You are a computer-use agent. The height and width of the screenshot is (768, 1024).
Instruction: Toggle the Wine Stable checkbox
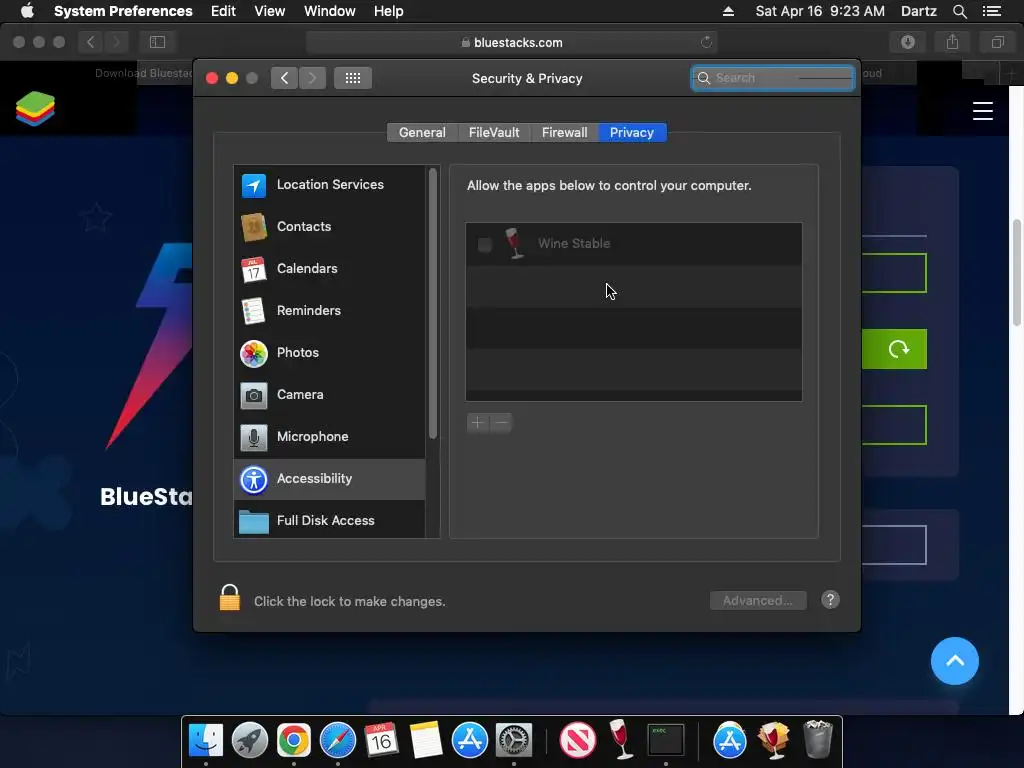click(485, 245)
